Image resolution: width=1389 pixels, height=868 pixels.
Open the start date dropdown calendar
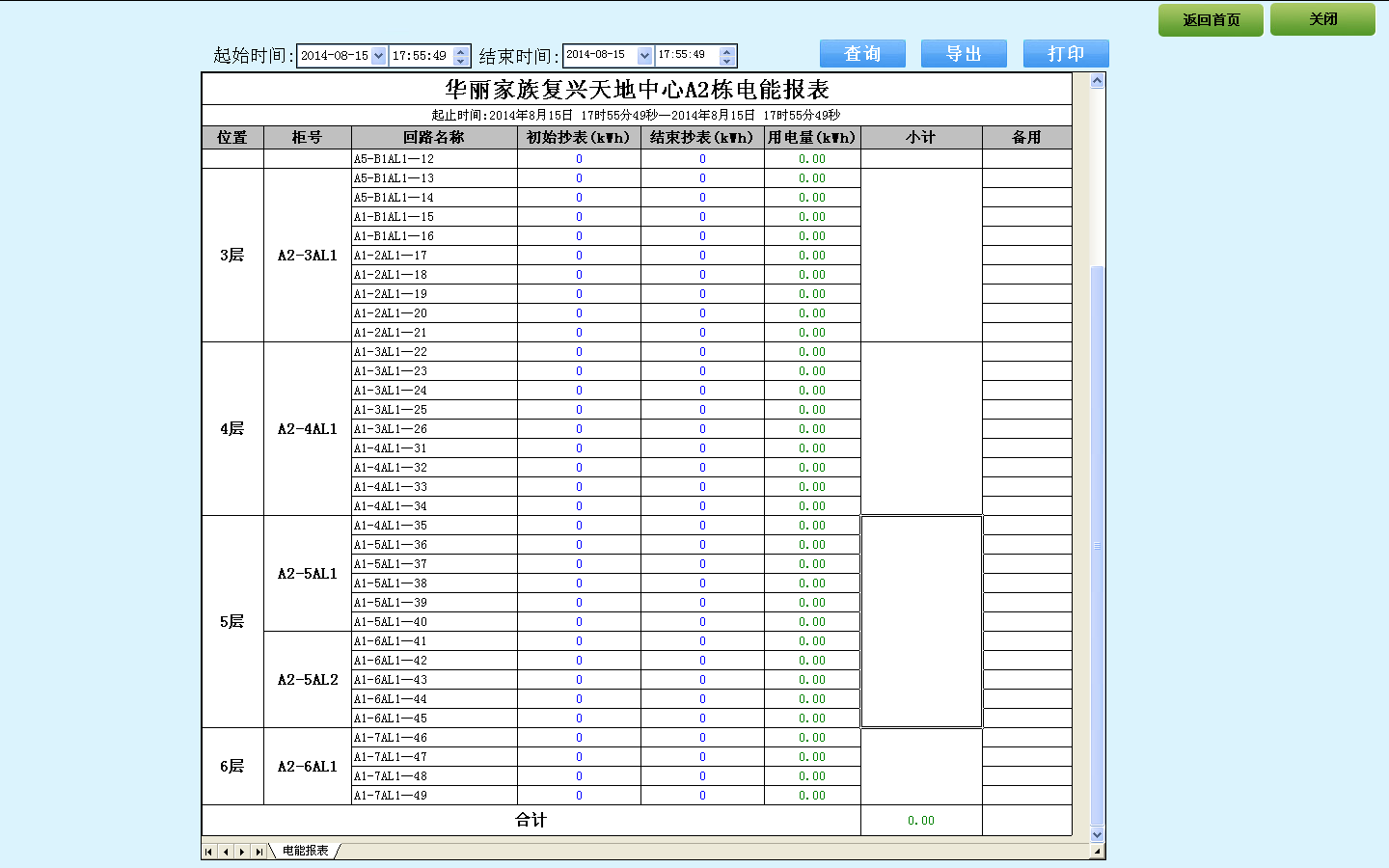378,56
